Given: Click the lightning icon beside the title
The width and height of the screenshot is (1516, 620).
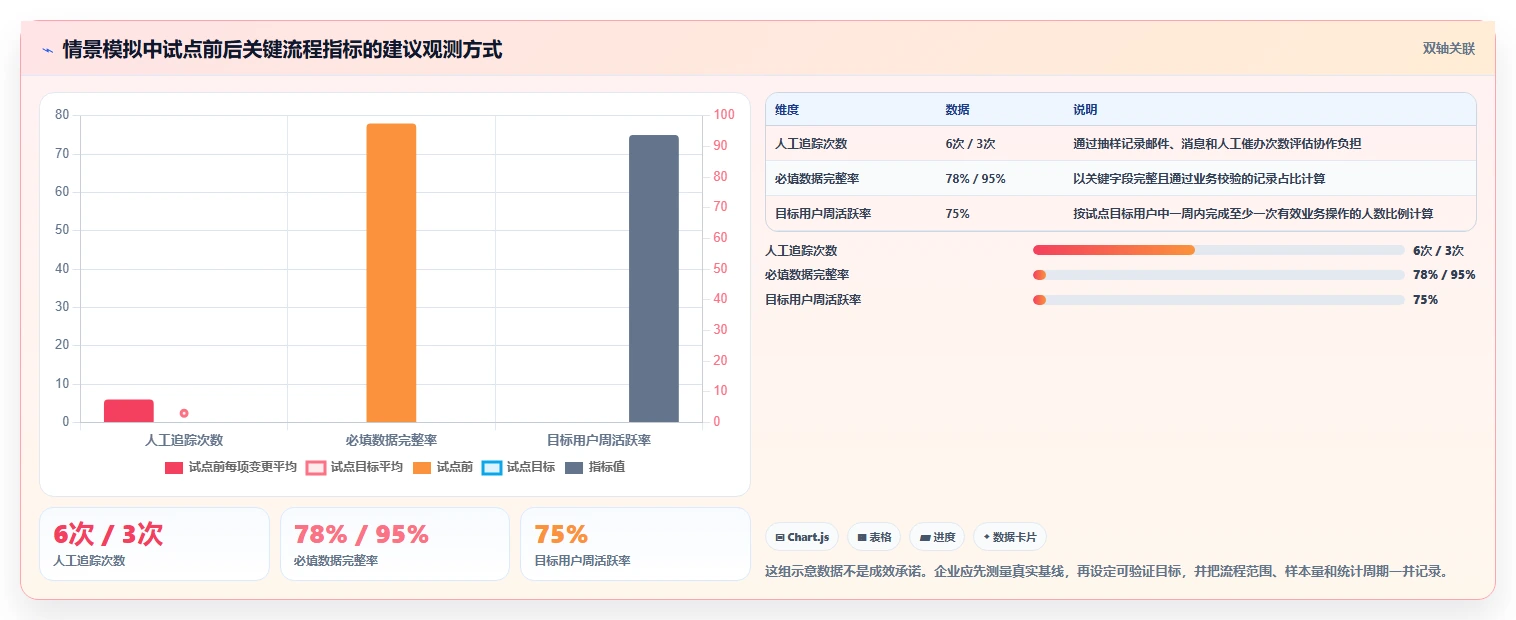Looking at the screenshot, I should (47, 49).
